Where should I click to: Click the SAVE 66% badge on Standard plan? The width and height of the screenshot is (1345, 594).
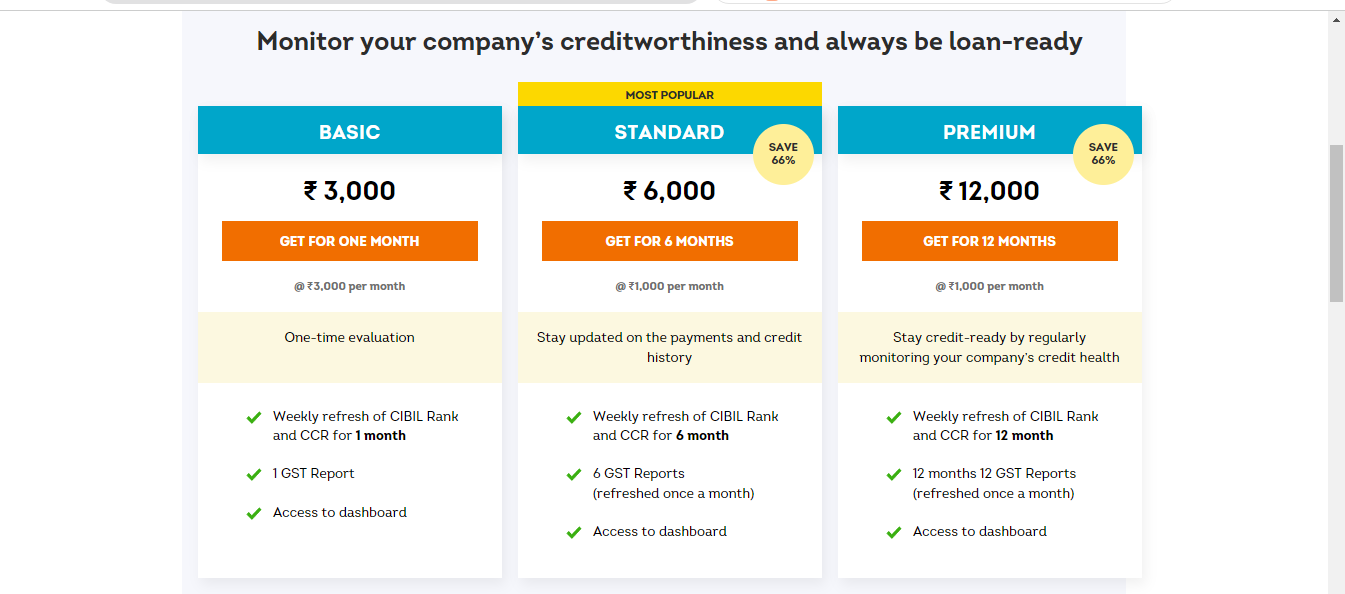(783, 155)
